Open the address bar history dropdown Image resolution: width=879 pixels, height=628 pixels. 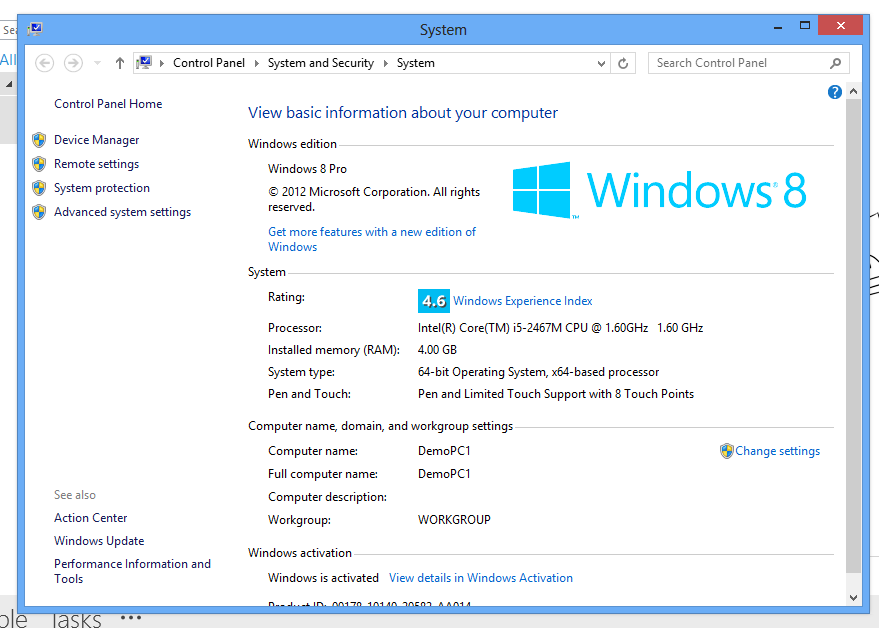coord(601,63)
